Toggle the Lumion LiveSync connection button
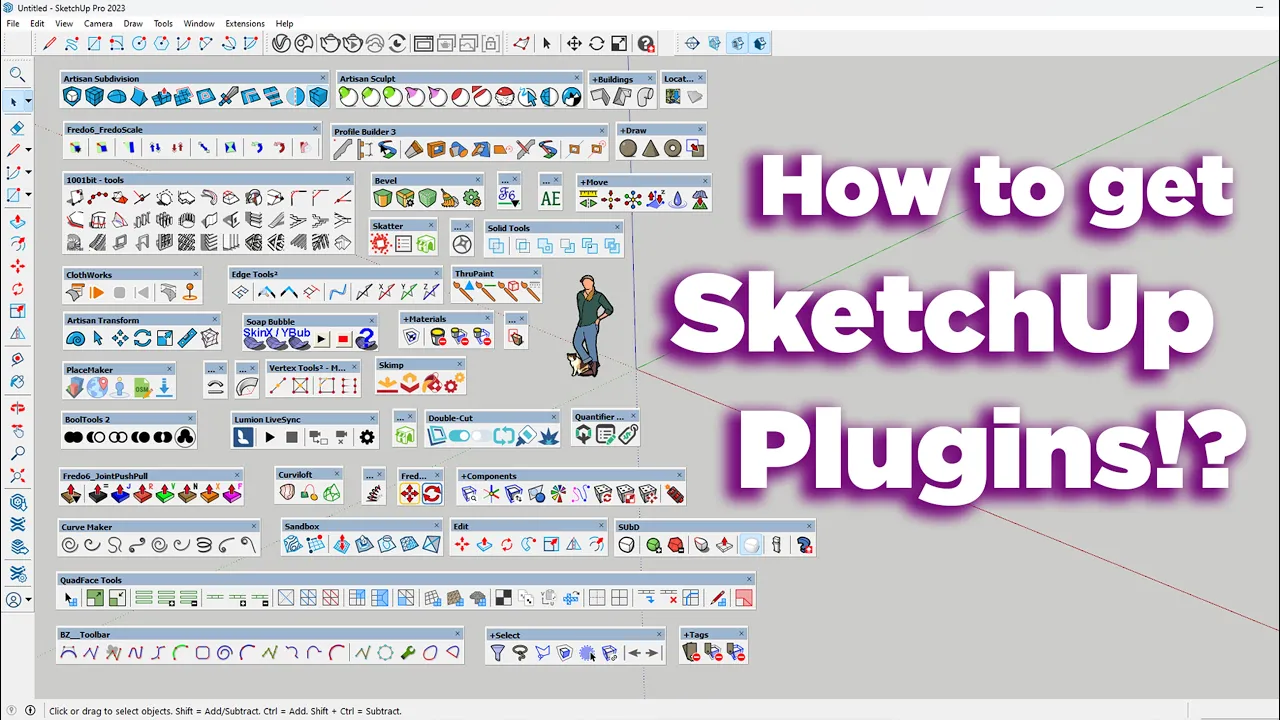Image resolution: width=1280 pixels, height=720 pixels. (x=243, y=437)
